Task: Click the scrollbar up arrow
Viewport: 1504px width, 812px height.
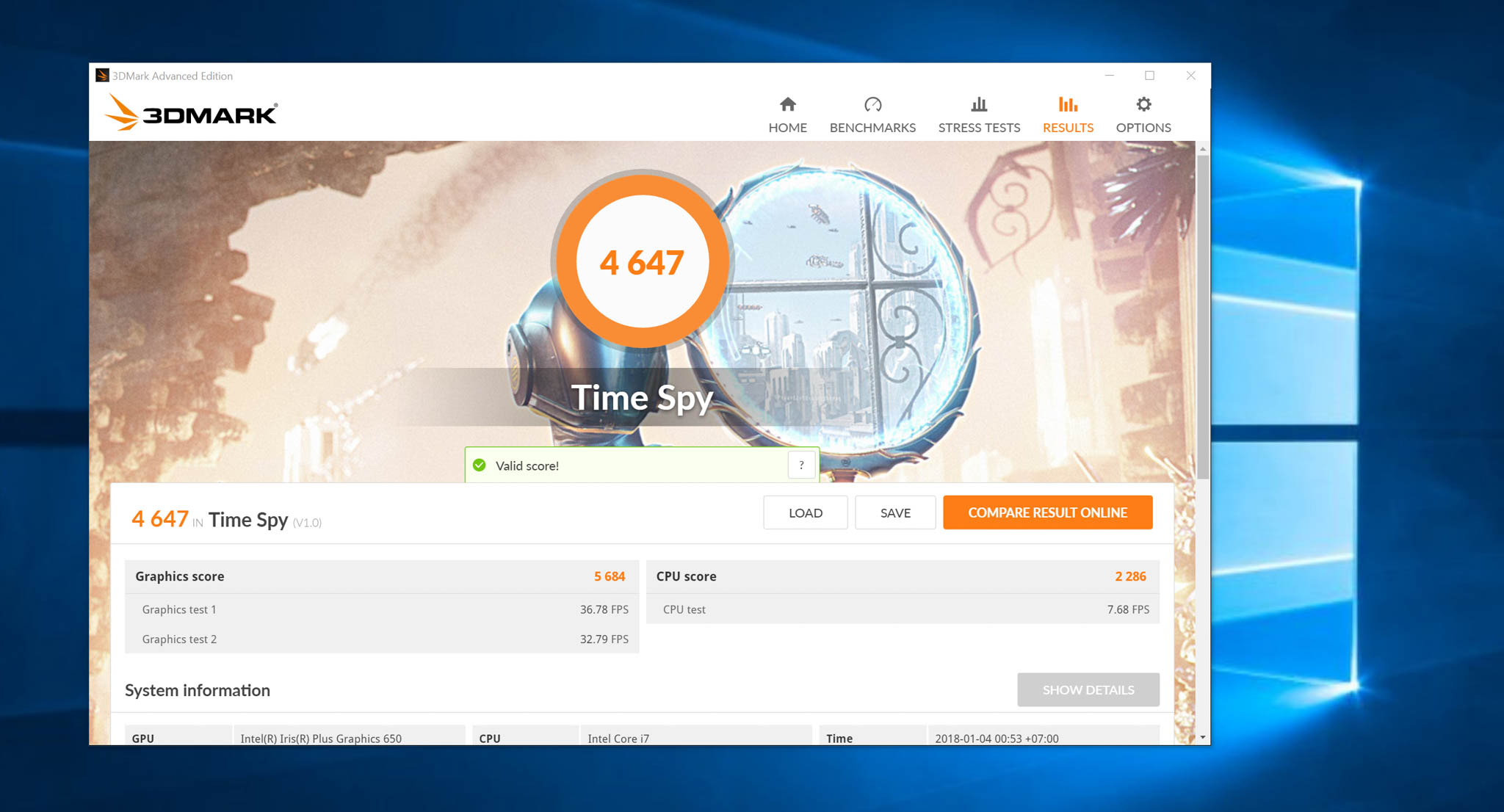Action: coord(1203,149)
